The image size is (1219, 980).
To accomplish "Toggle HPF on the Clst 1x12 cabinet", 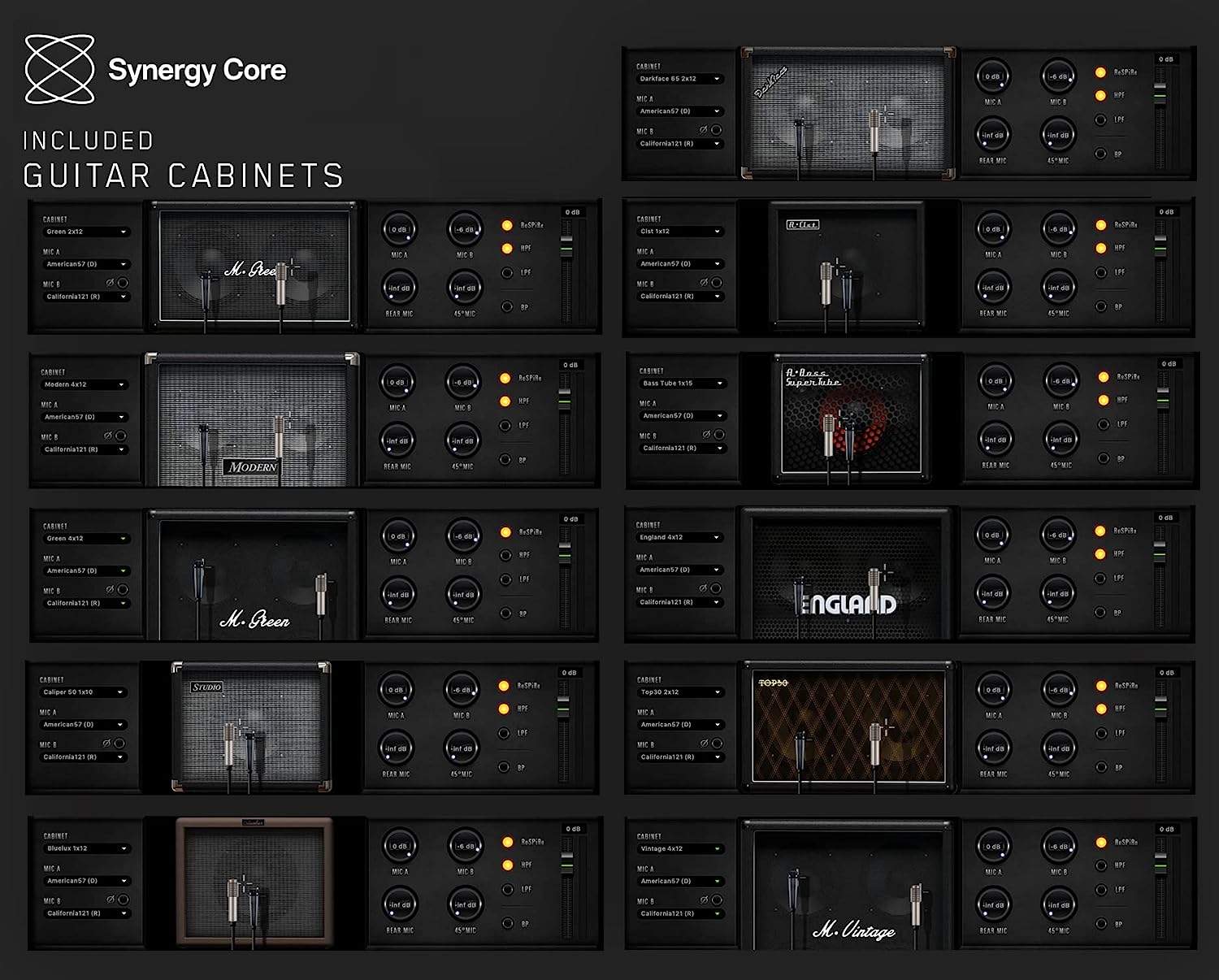I will (1101, 248).
